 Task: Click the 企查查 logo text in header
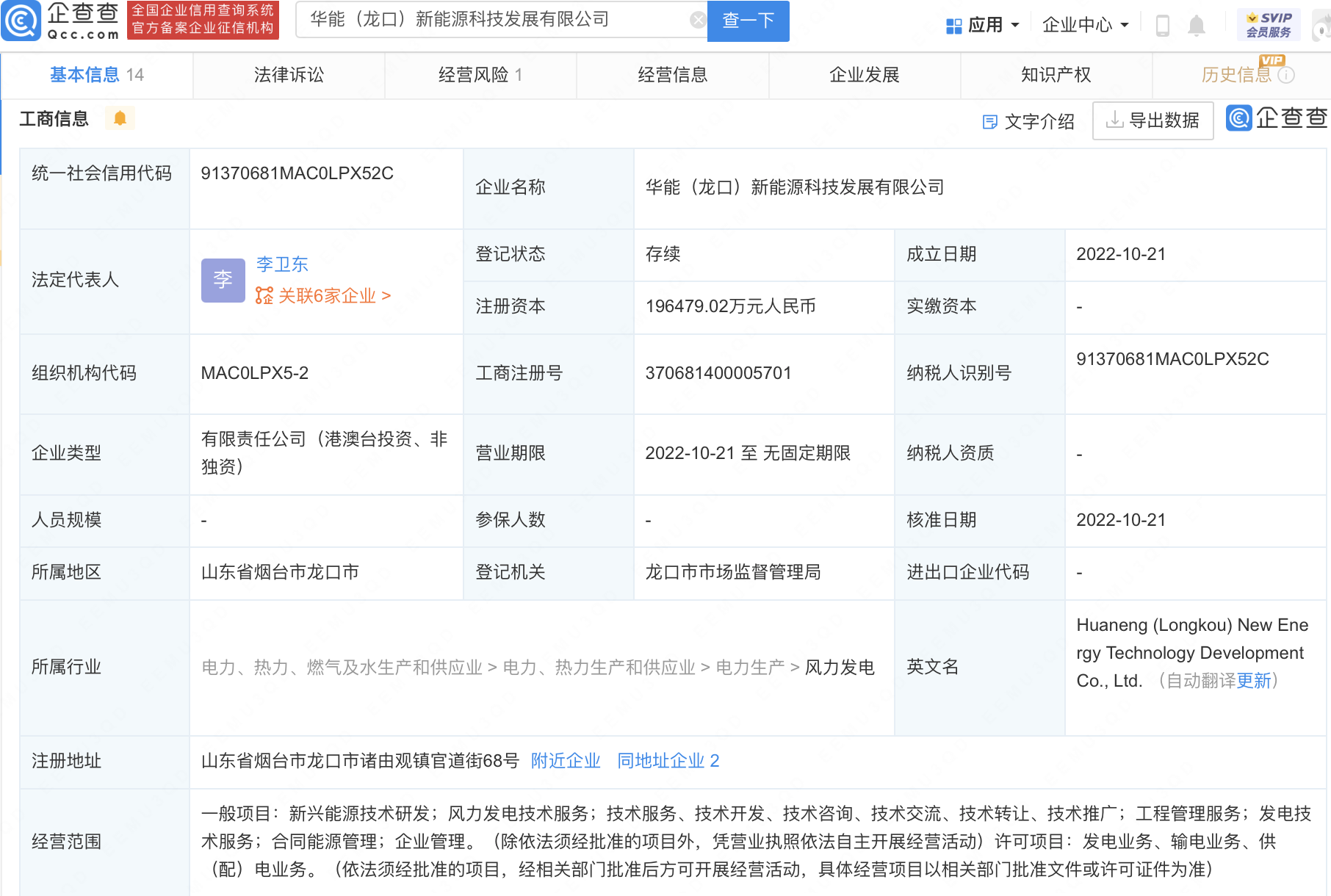[x=83, y=21]
